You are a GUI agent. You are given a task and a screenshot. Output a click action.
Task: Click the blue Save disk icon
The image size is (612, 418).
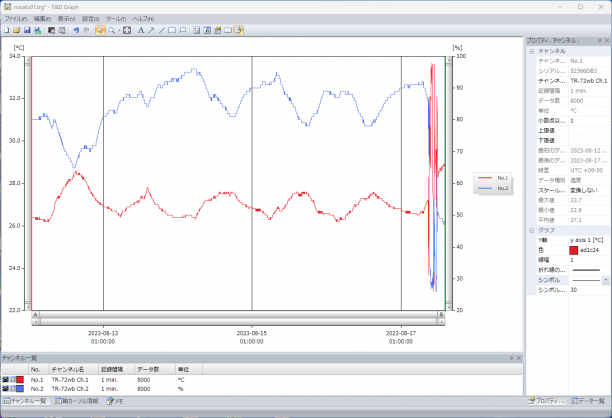[x=27, y=30]
